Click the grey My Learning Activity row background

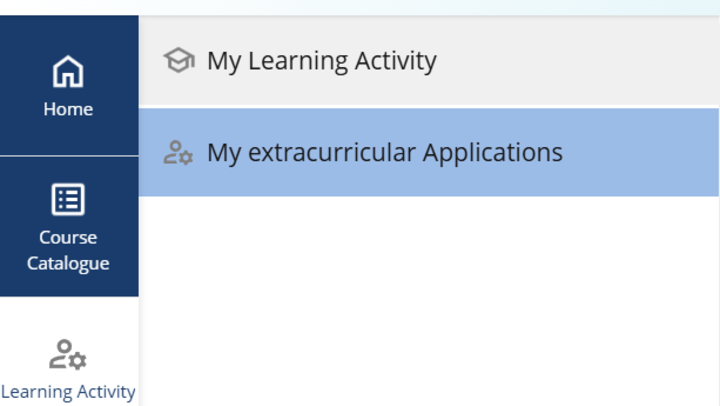pos(429,61)
